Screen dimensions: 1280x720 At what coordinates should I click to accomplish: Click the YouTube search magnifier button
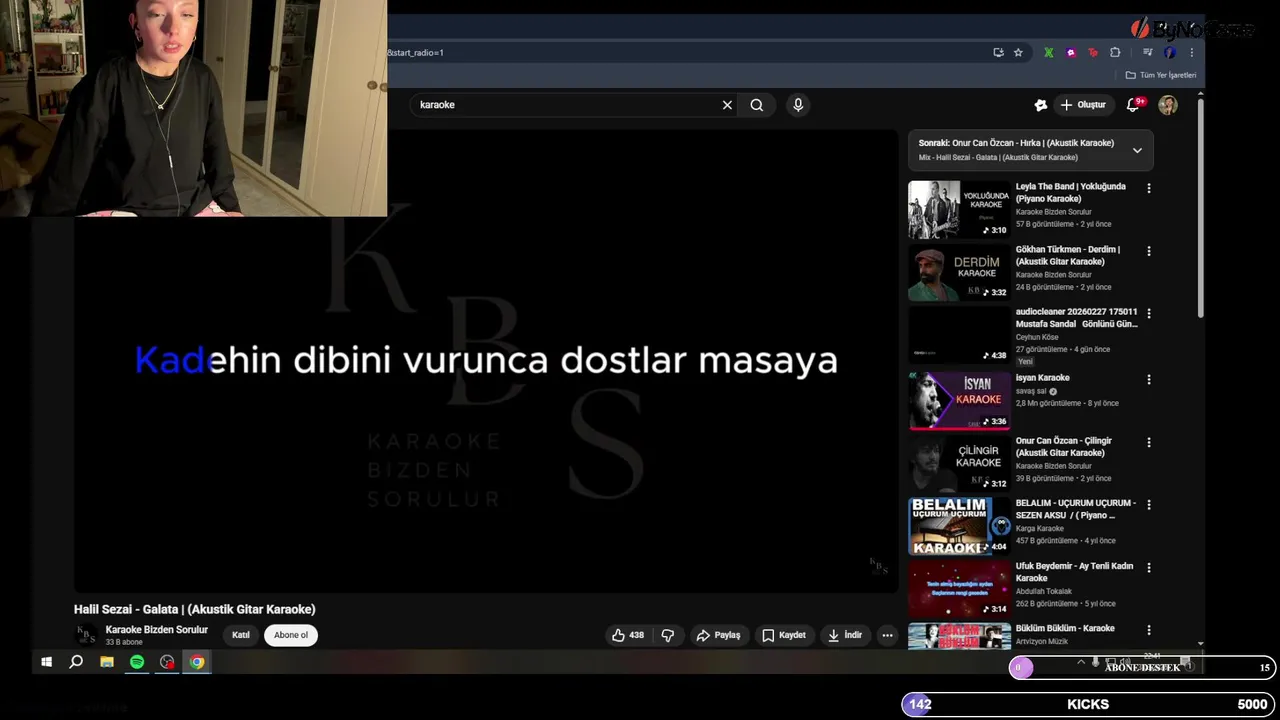757,105
